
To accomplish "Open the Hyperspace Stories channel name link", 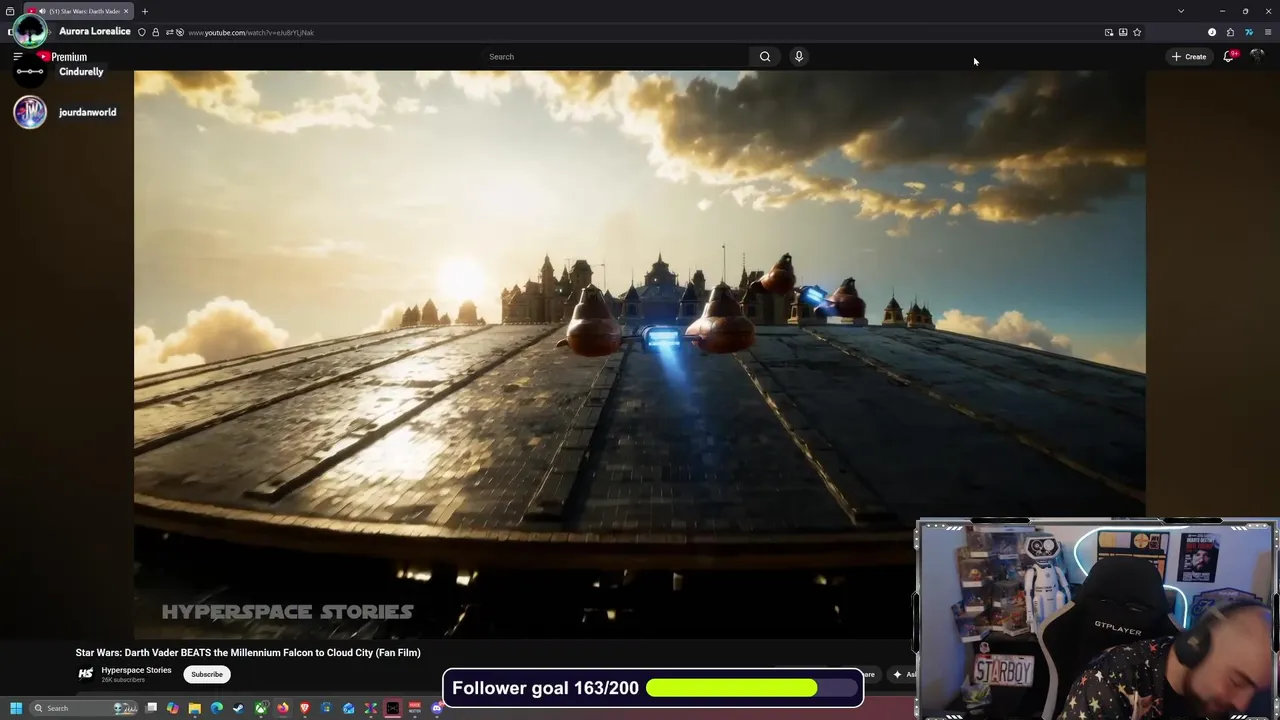I will [x=136, y=670].
